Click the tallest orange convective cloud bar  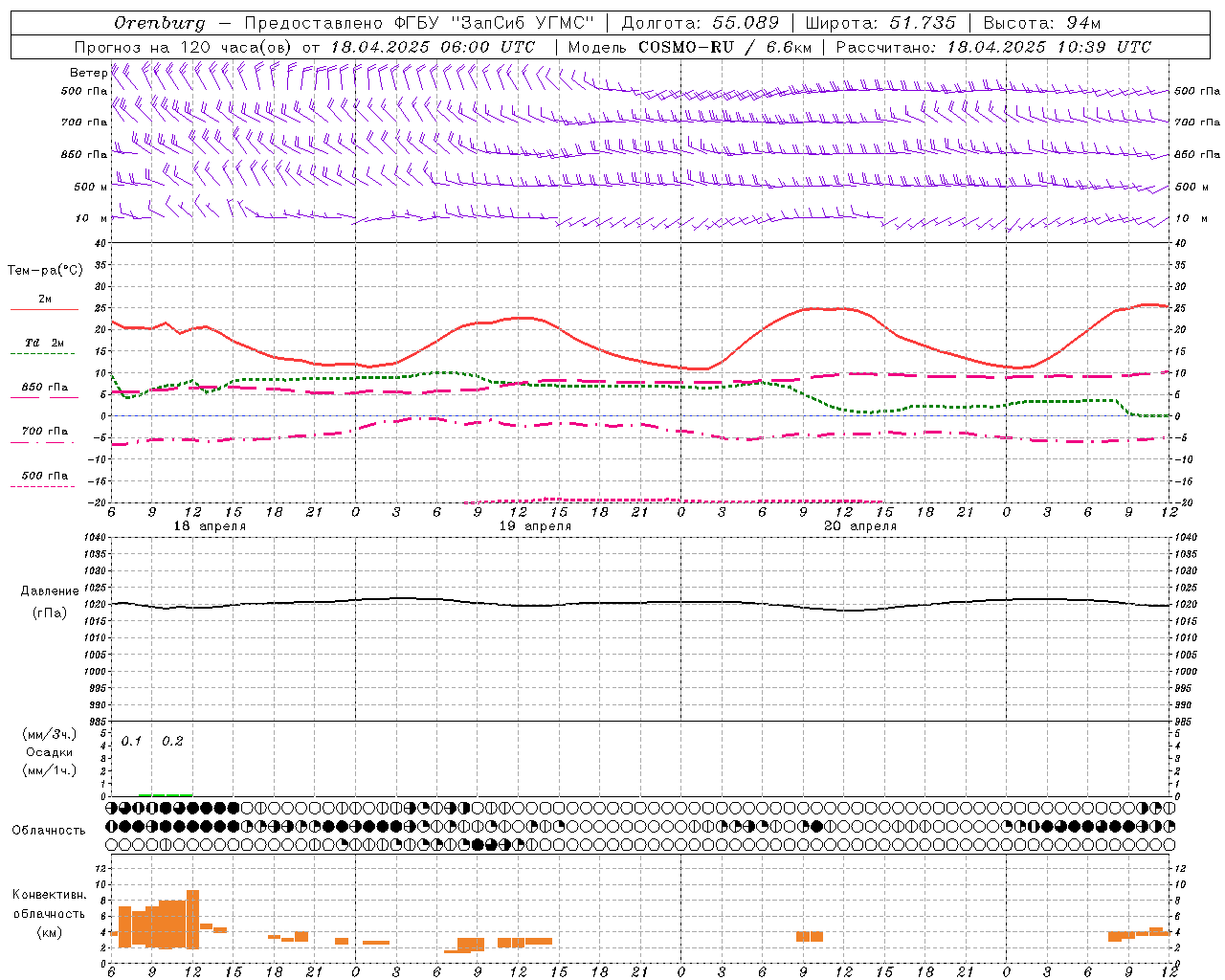coord(193,919)
